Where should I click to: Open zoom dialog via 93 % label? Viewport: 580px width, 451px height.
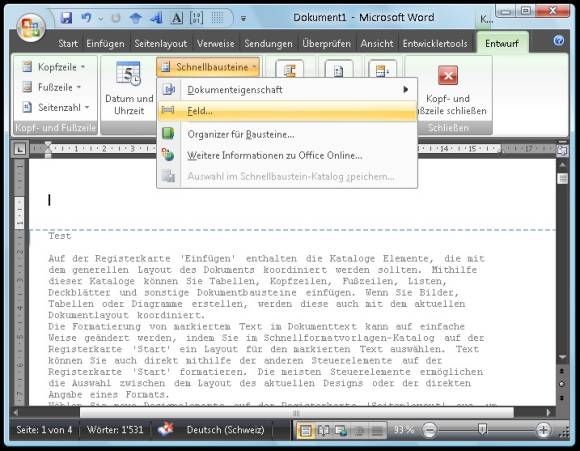pos(403,430)
